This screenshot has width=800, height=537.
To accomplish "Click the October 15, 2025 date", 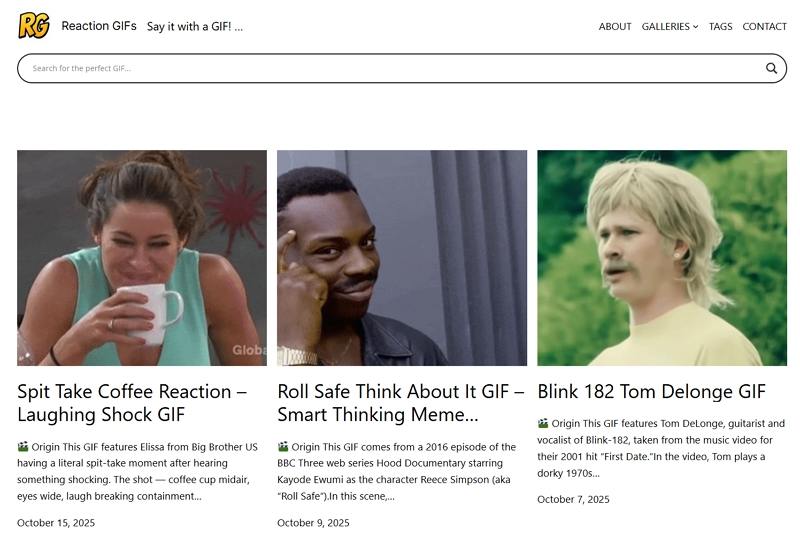I will 56,523.
